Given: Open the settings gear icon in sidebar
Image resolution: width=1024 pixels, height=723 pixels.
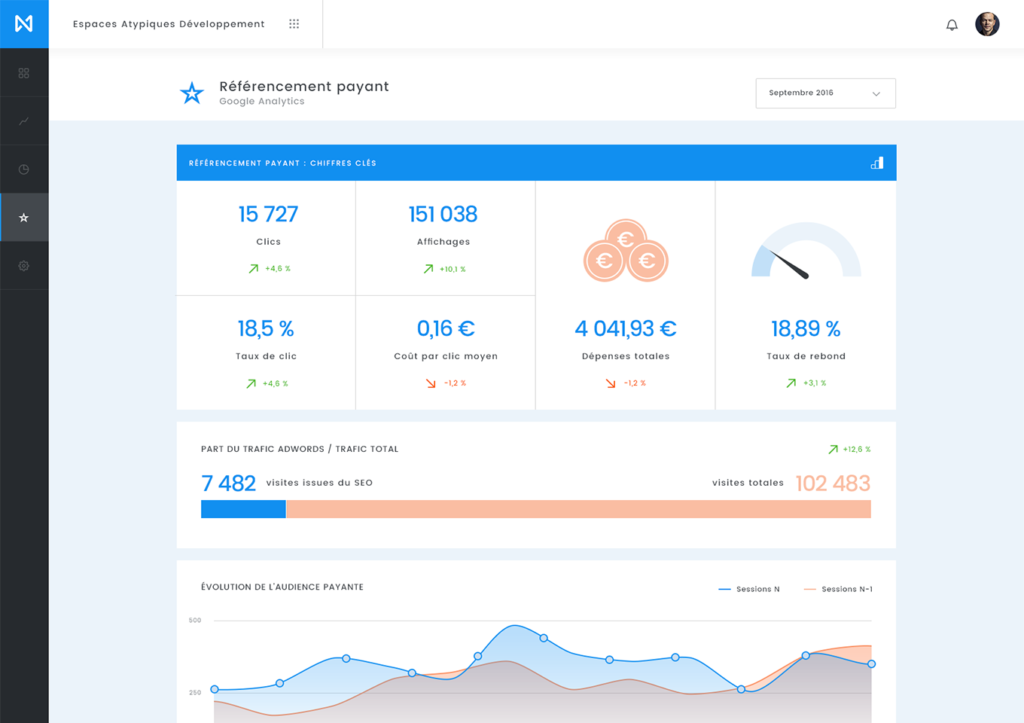Looking at the screenshot, I should (x=23, y=265).
